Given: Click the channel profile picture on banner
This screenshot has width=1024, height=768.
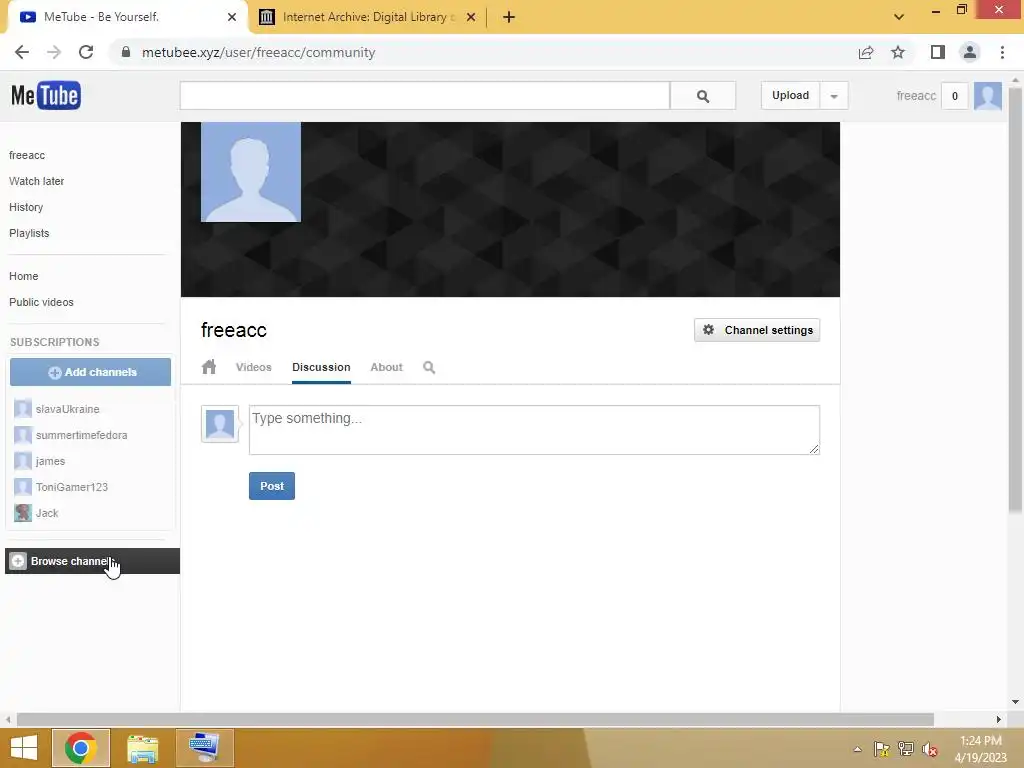Looking at the screenshot, I should [x=251, y=172].
